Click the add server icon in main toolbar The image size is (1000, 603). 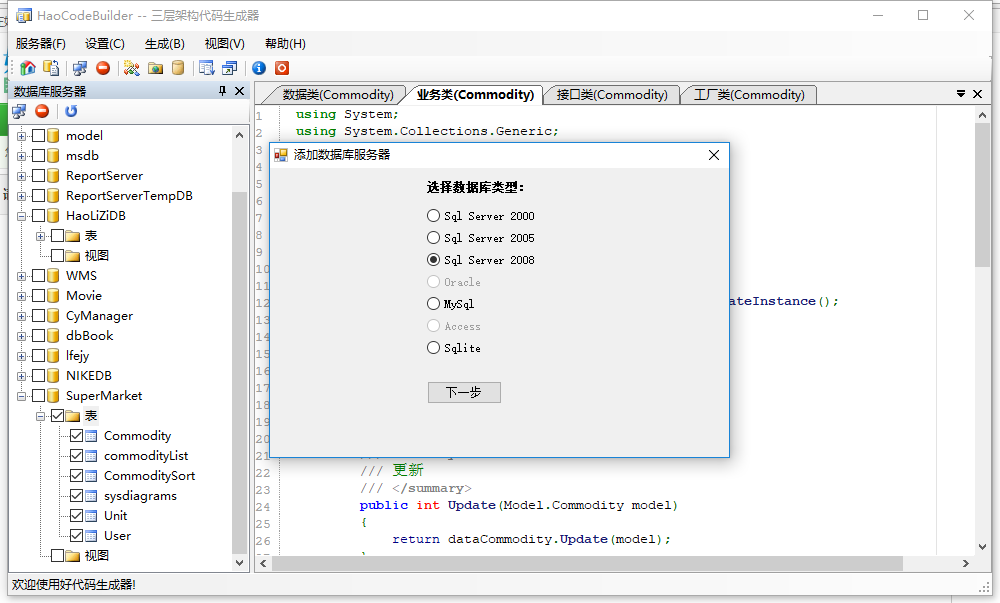pyautogui.click(x=80, y=68)
